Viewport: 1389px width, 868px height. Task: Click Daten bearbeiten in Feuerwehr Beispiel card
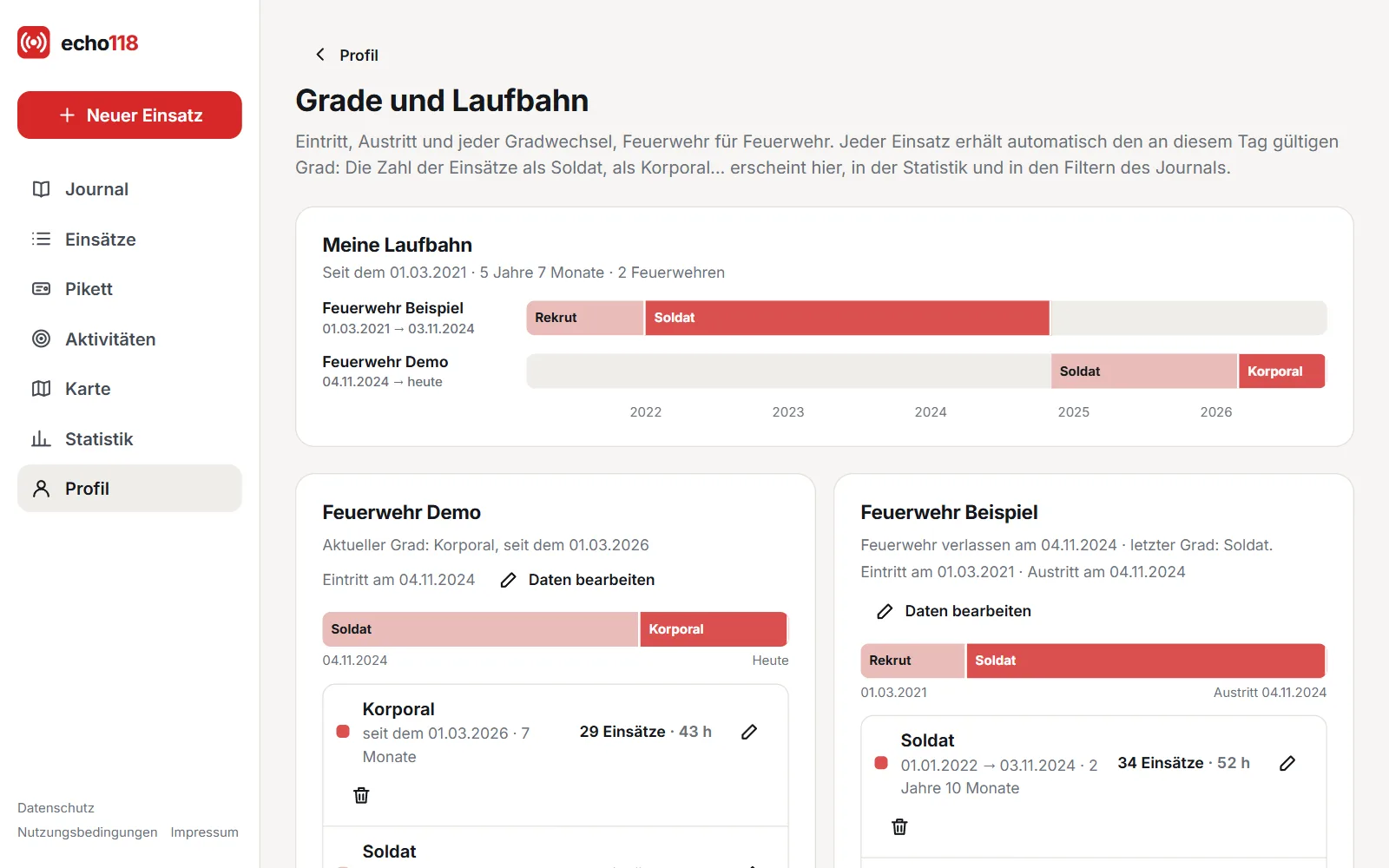[x=954, y=611]
